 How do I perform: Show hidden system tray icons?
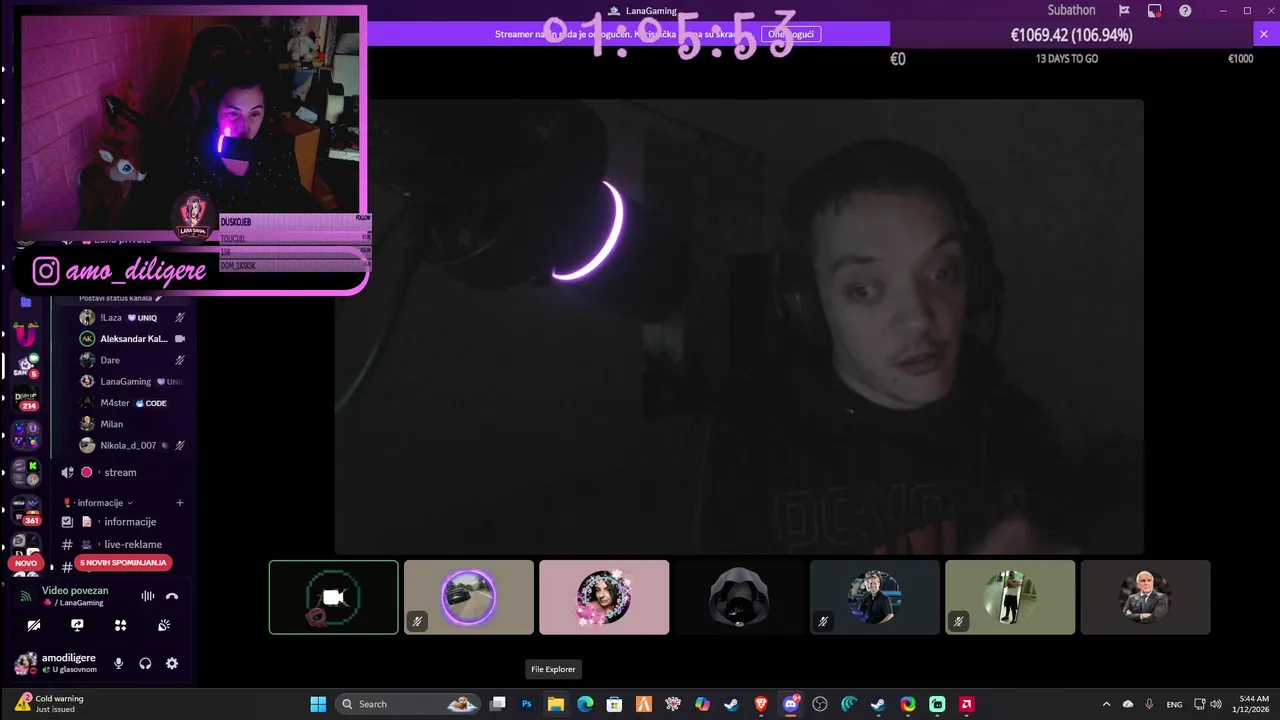(1106, 704)
